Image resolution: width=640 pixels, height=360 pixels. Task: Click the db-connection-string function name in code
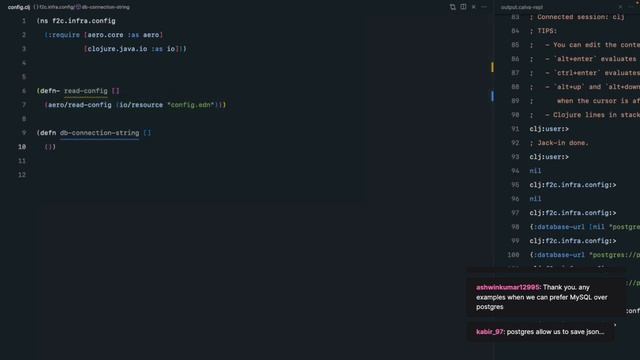(100, 133)
